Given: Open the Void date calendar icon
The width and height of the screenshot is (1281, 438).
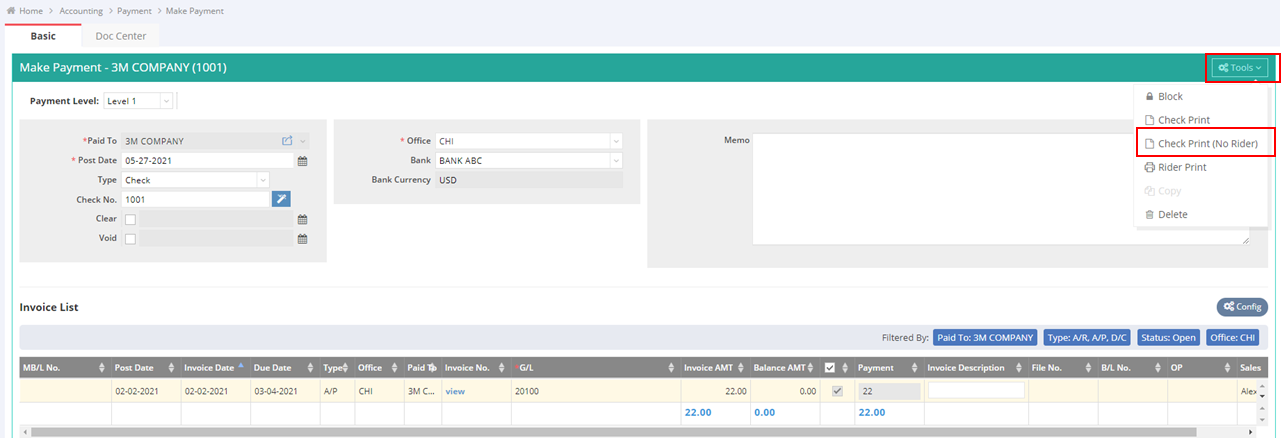Looking at the screenshot, I should tap(302, 239).
